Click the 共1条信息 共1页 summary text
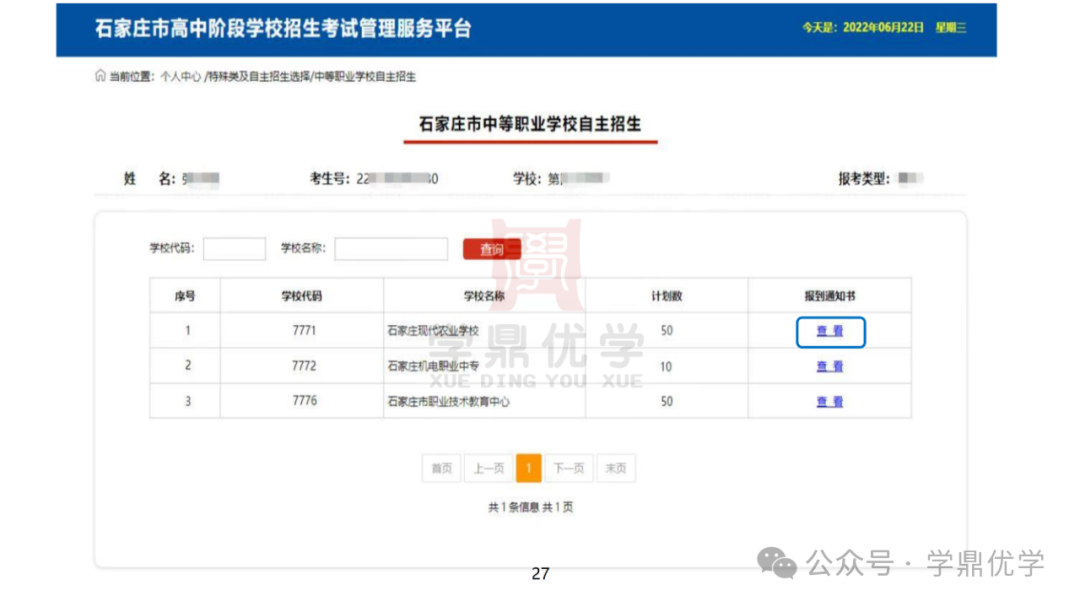 point(530,507)
